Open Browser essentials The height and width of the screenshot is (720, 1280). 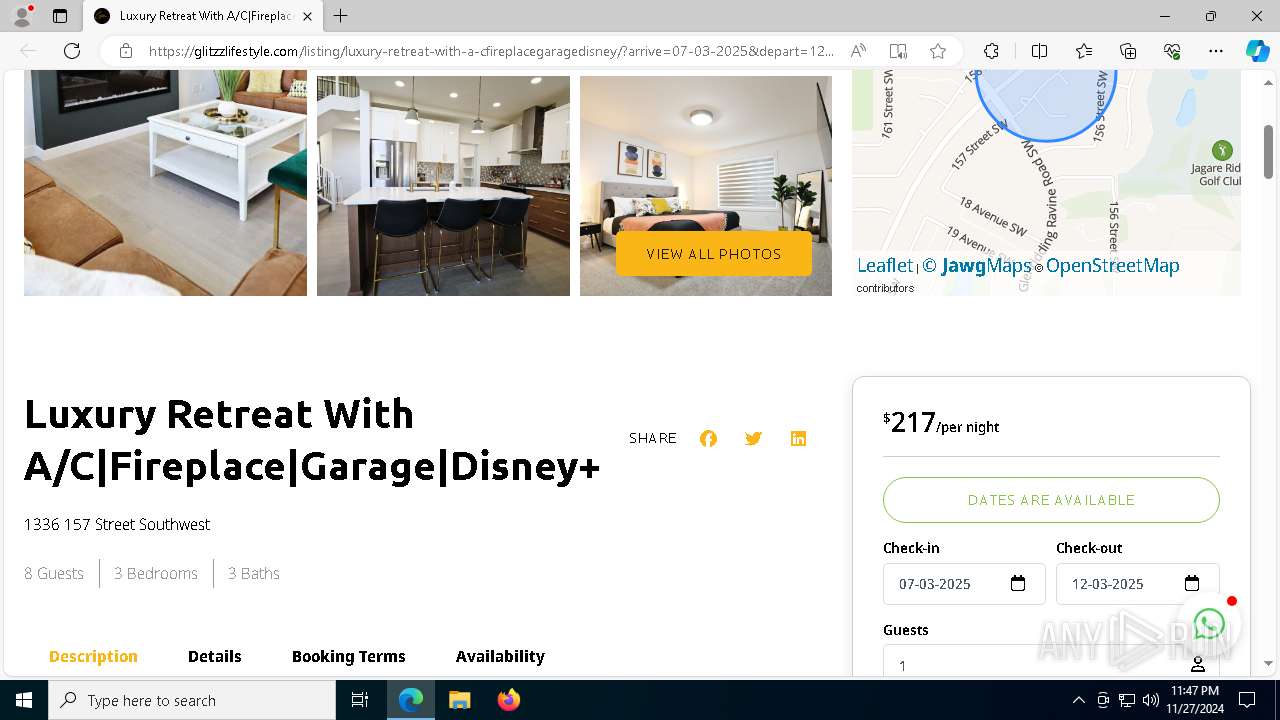tap(1172, 51)
